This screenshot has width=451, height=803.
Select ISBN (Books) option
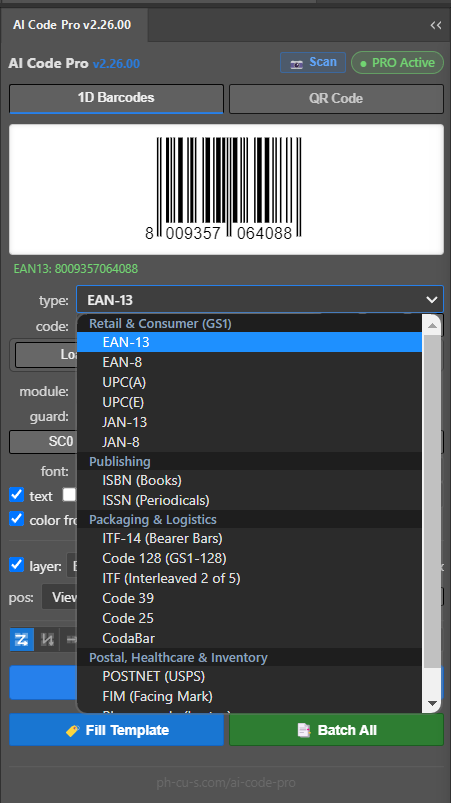point(249,480)
